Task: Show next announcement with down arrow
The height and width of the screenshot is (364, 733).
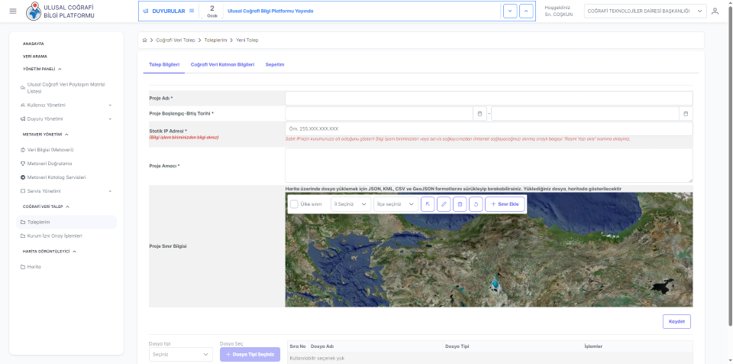Action: (510, 11)
